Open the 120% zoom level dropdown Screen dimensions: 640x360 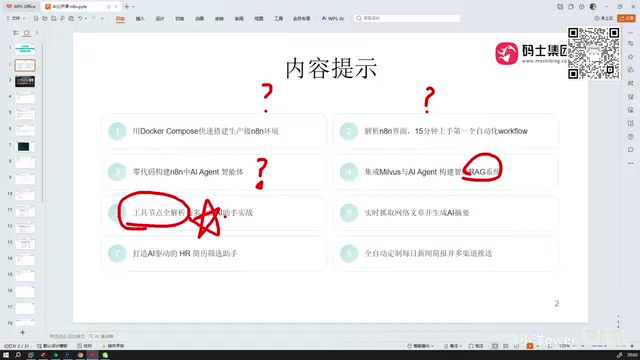[x=566, y=346]
